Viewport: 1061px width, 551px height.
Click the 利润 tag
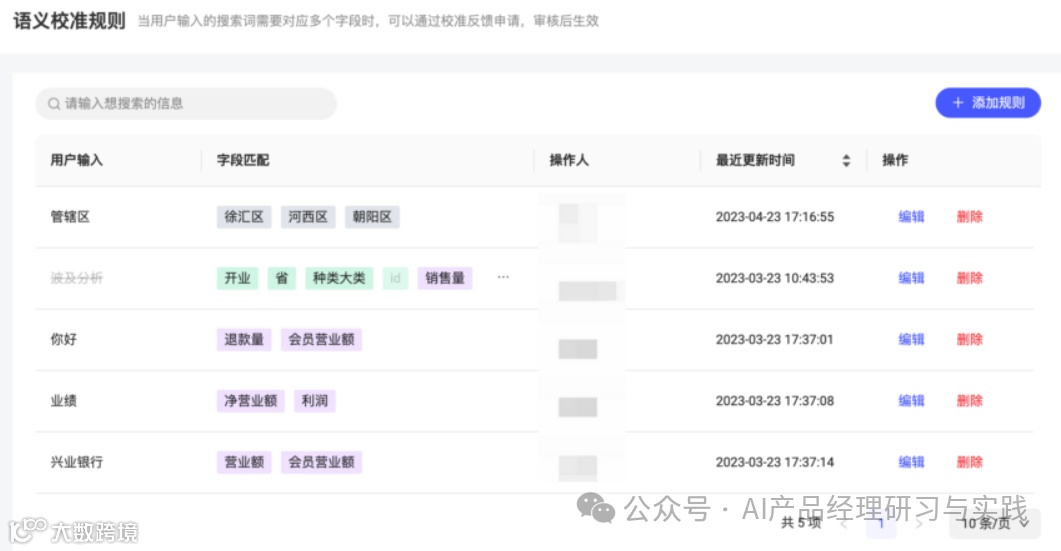(x=315, y=401)
